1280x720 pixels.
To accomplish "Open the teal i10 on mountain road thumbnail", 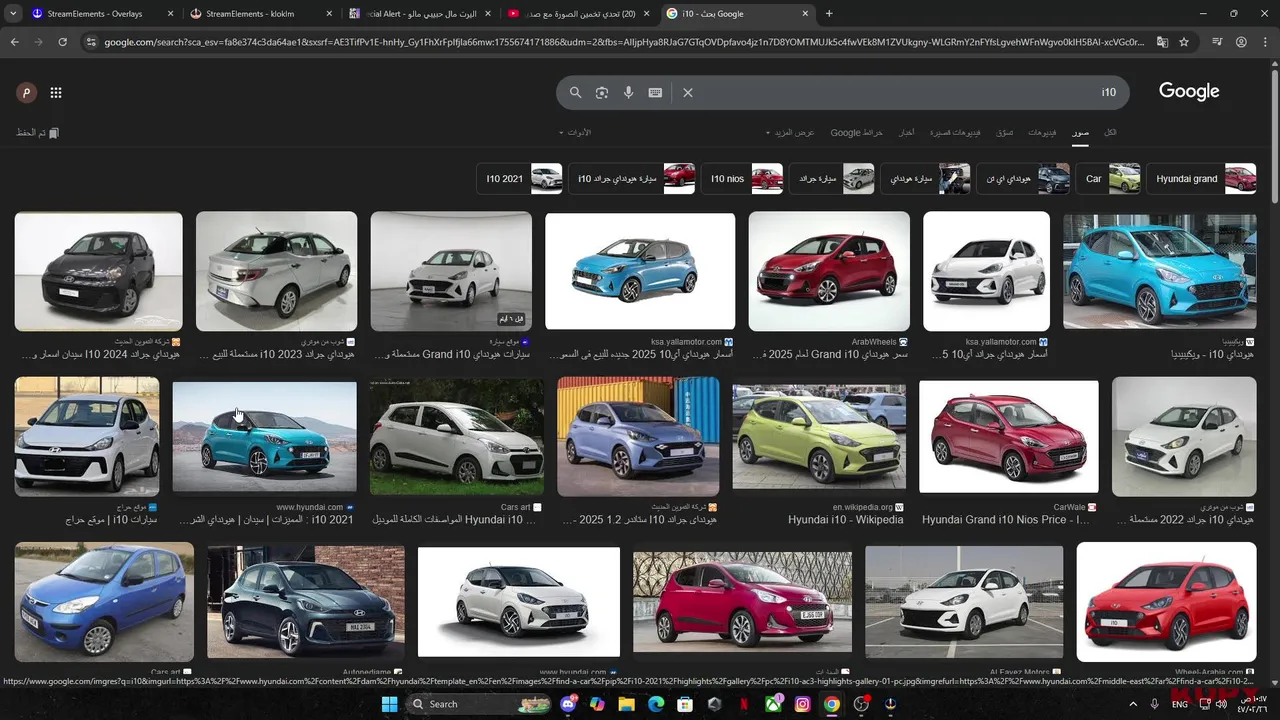I will point(264,437).
